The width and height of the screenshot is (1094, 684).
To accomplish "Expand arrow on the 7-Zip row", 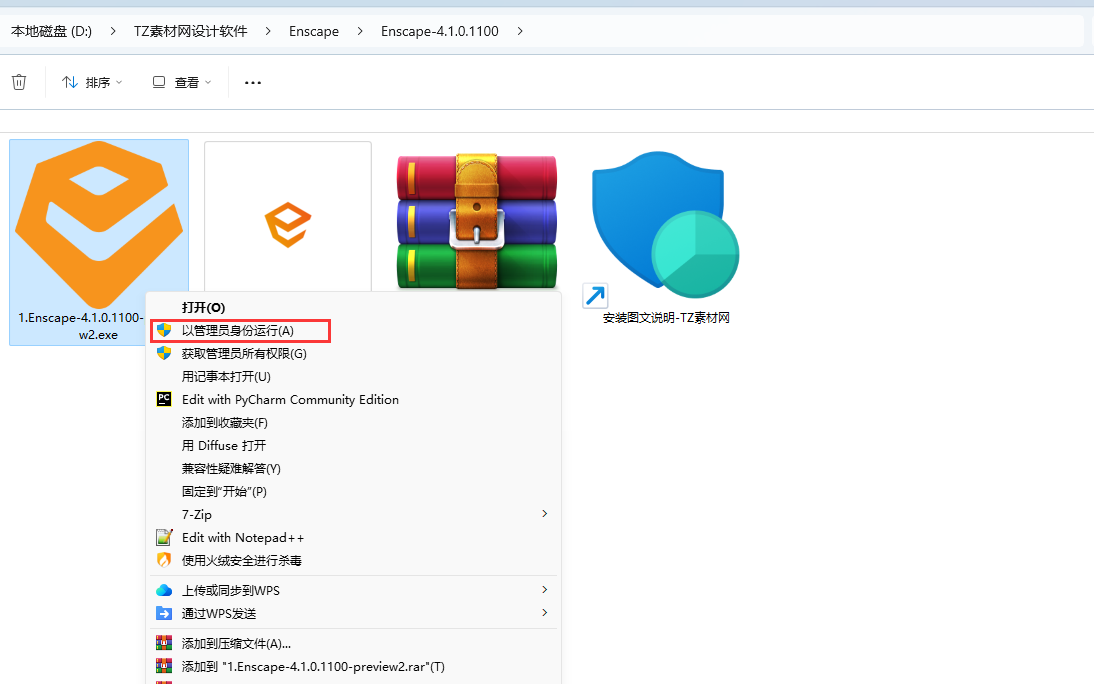I will 544,514.
